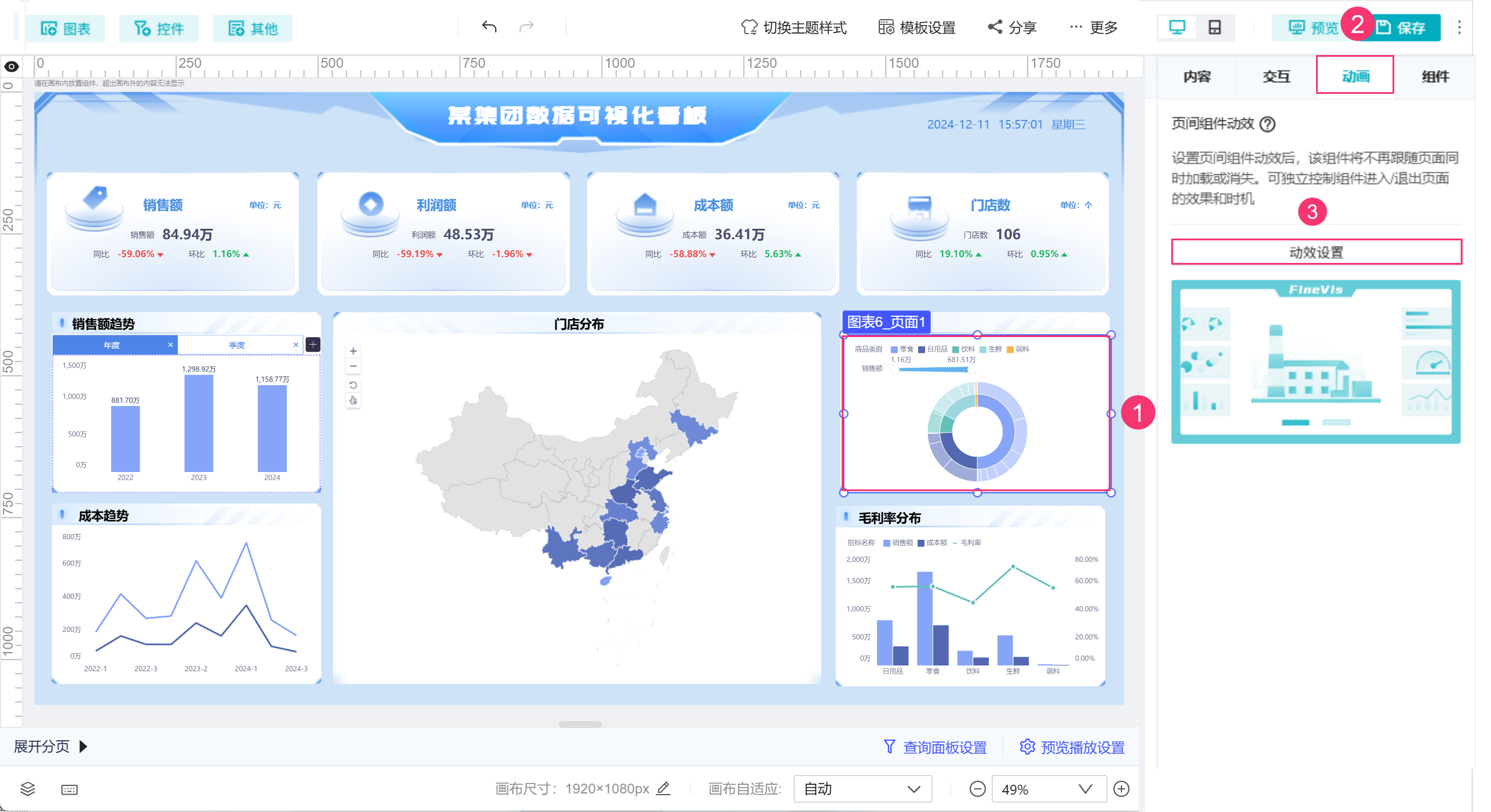Toggle 销售额 legend in gross margin chart
The width and height of the screenshot is (1491, 812).
pyautogui.click(x=898, y=543)
